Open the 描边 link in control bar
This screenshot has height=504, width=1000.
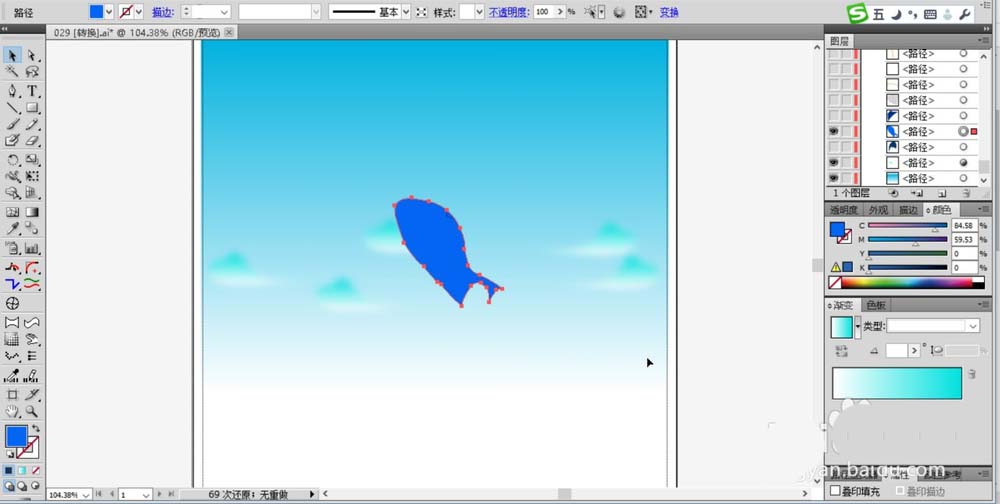pos(162,12)
